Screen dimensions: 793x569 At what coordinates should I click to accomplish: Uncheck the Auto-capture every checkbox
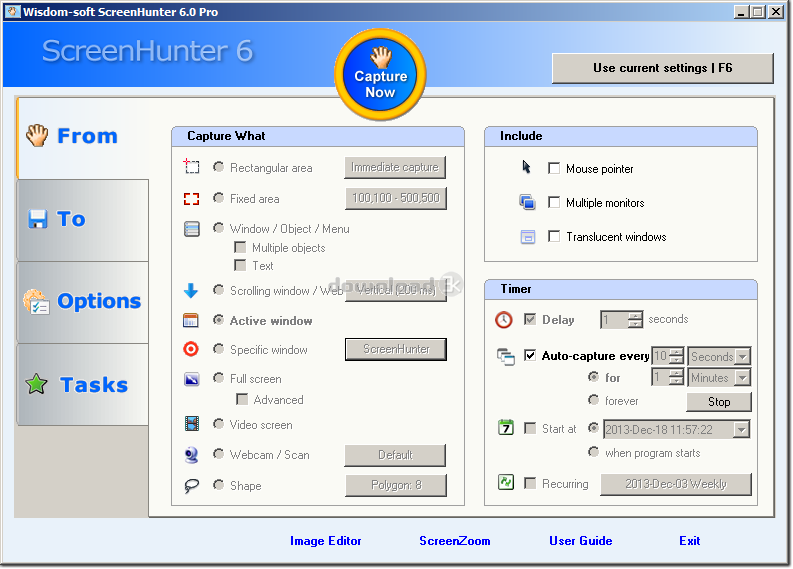[x=530, y=355]
